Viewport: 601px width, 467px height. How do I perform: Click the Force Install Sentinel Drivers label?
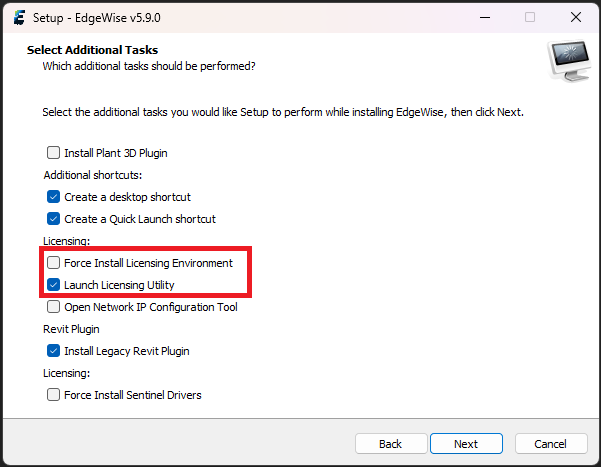pyautogui.click(x=133, y=395)
